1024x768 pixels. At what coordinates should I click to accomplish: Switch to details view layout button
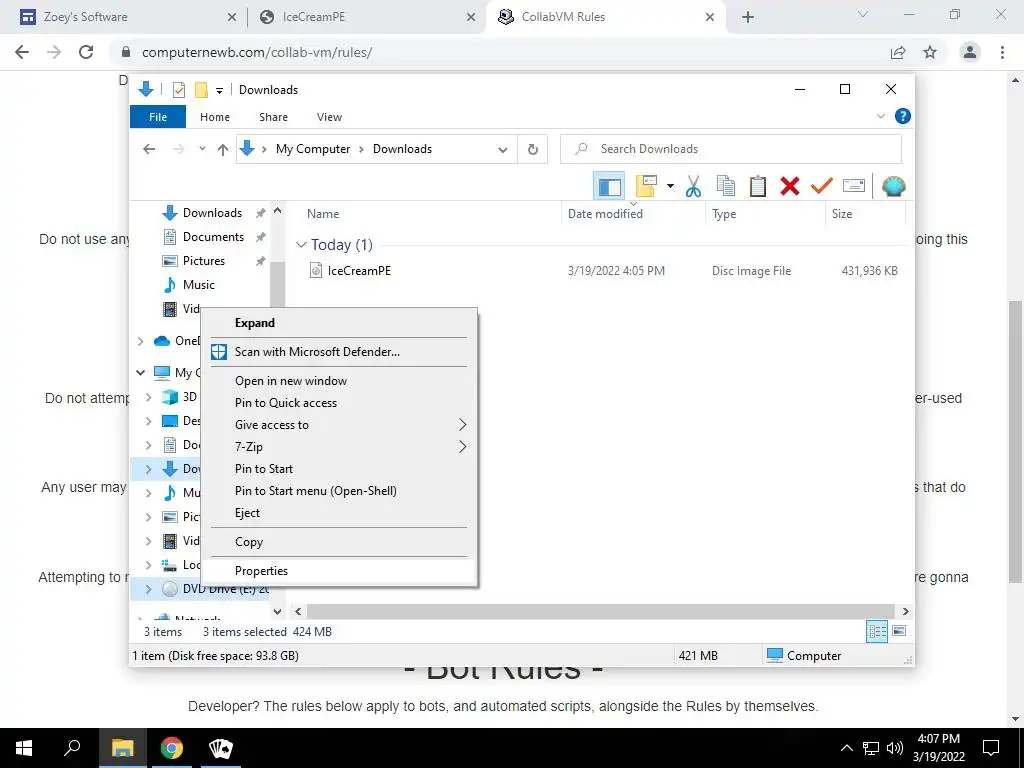coord(877,632)
